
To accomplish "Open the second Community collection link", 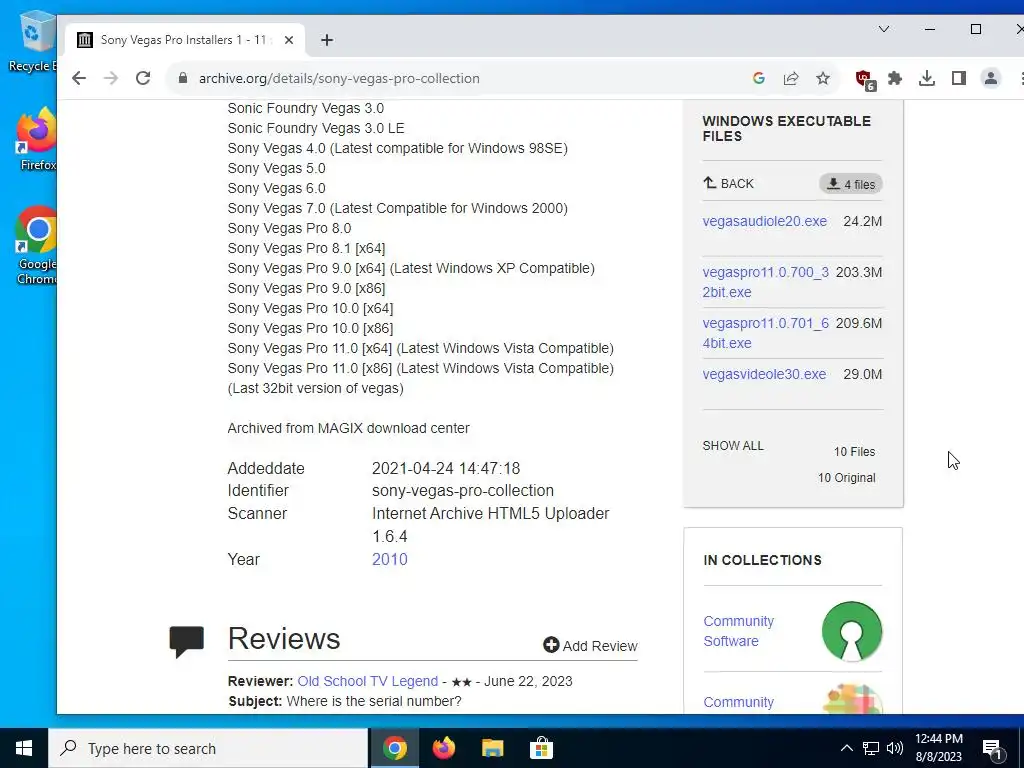I will [x=739, y=702].
